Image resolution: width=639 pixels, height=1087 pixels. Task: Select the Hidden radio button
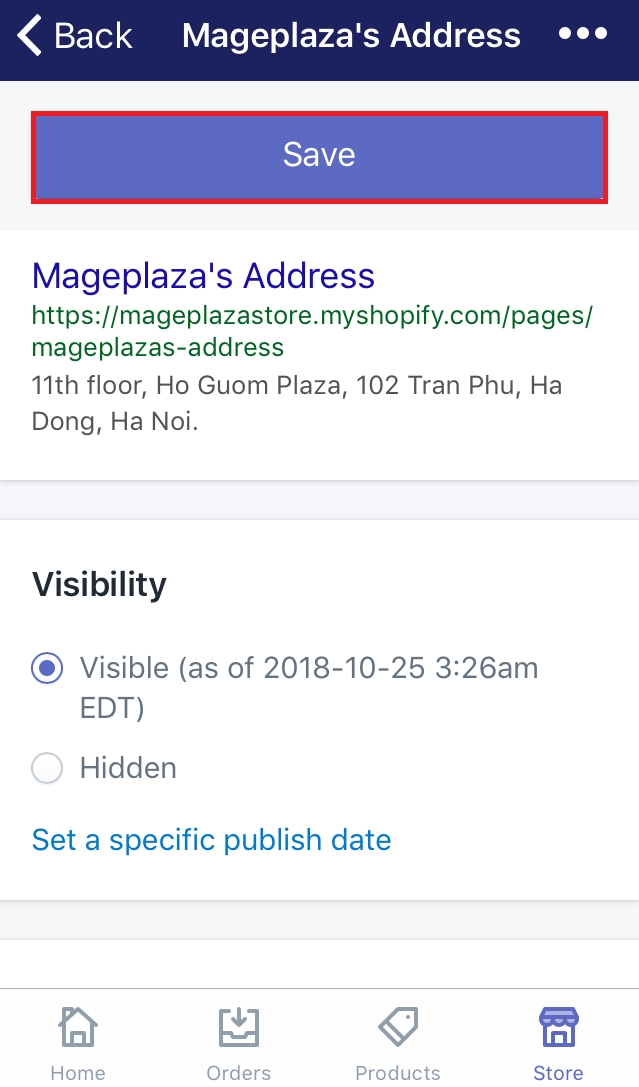click(47, 768)
